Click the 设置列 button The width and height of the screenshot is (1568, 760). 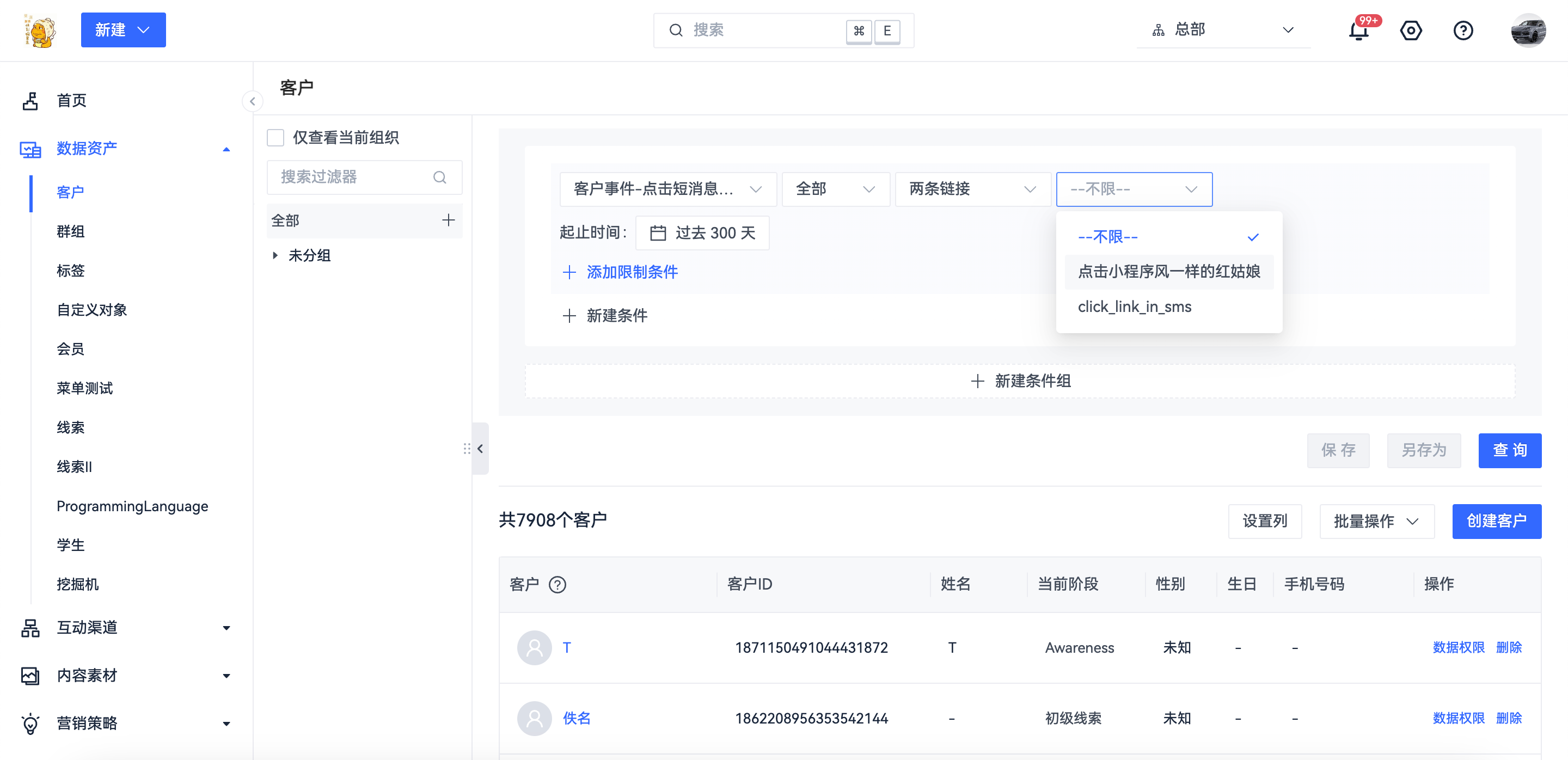point(1265,522)
